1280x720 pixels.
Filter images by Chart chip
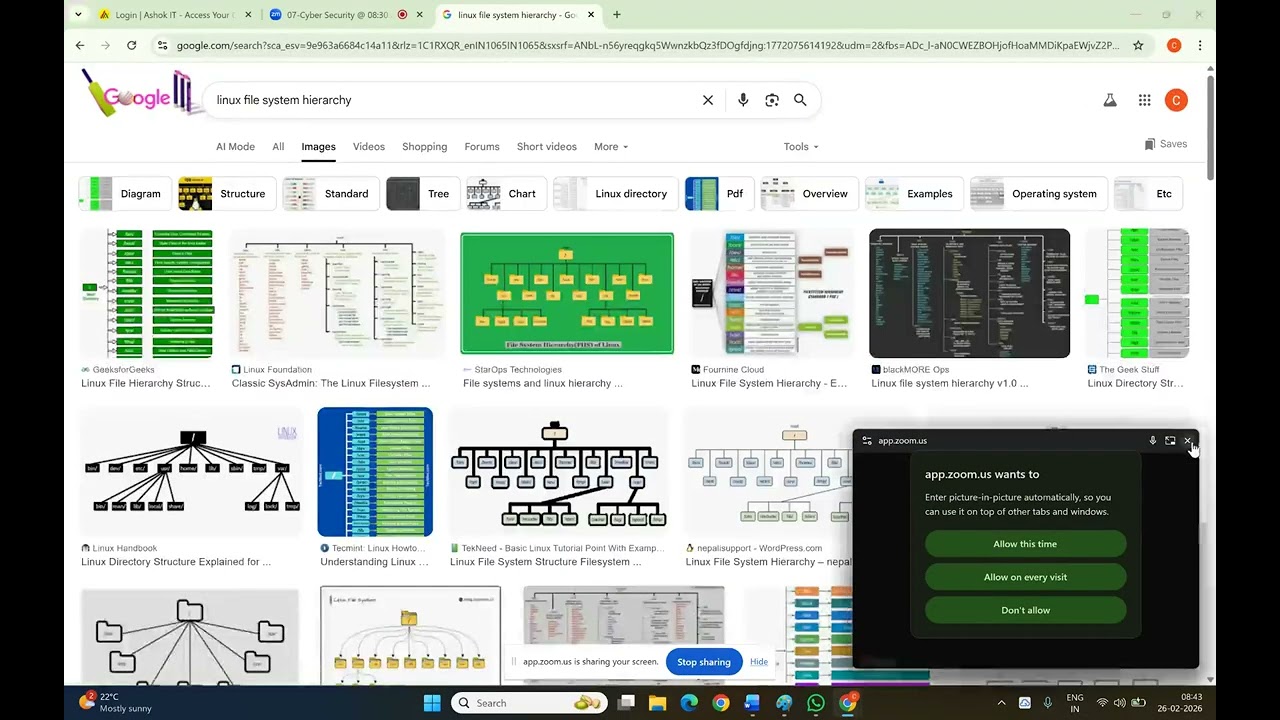tap(506, 194)
